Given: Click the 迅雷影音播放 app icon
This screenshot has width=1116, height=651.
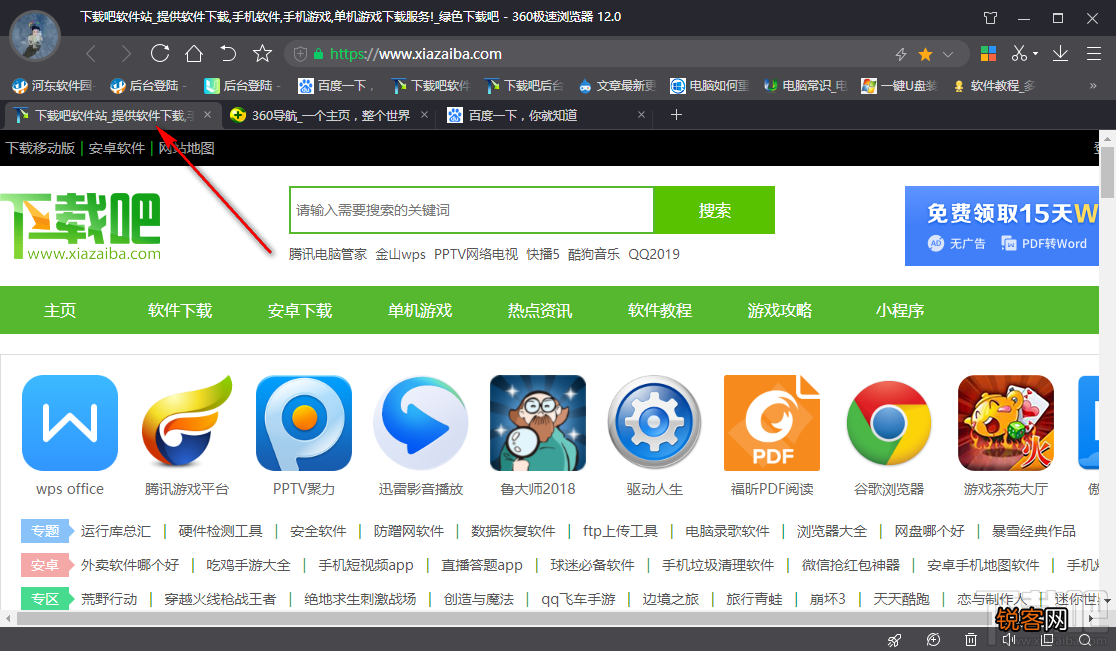Looking at the screenshot, I should pos(421,423).
